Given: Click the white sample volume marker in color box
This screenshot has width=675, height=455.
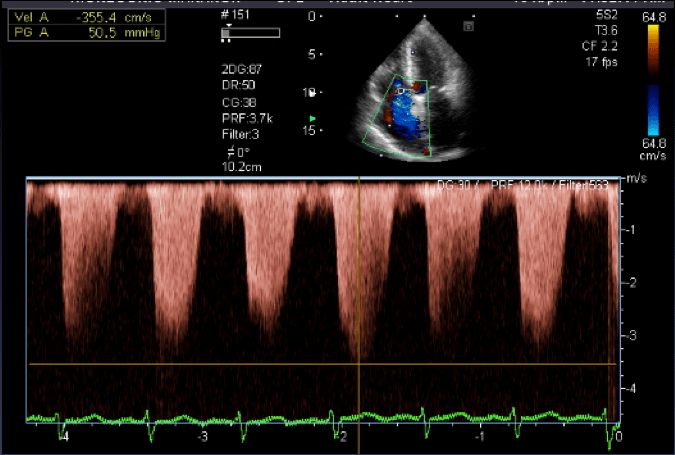Looking at the screenshot, I should 401,91.
